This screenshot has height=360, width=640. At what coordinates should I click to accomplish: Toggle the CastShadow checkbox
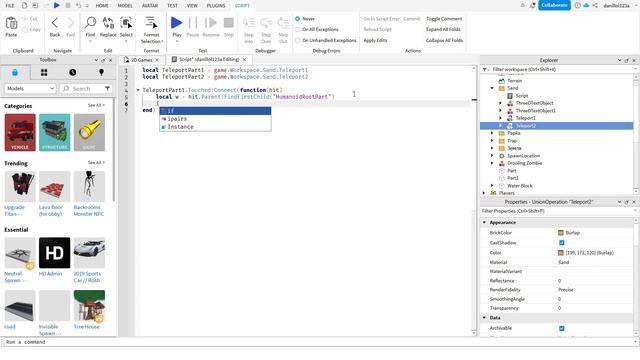tap(562, 243)
